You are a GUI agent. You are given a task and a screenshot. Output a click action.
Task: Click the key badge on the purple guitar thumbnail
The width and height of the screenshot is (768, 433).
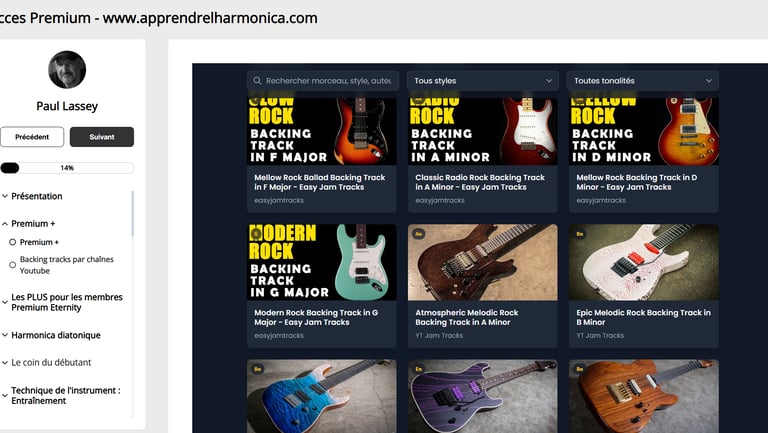click(x=418, y=369)
